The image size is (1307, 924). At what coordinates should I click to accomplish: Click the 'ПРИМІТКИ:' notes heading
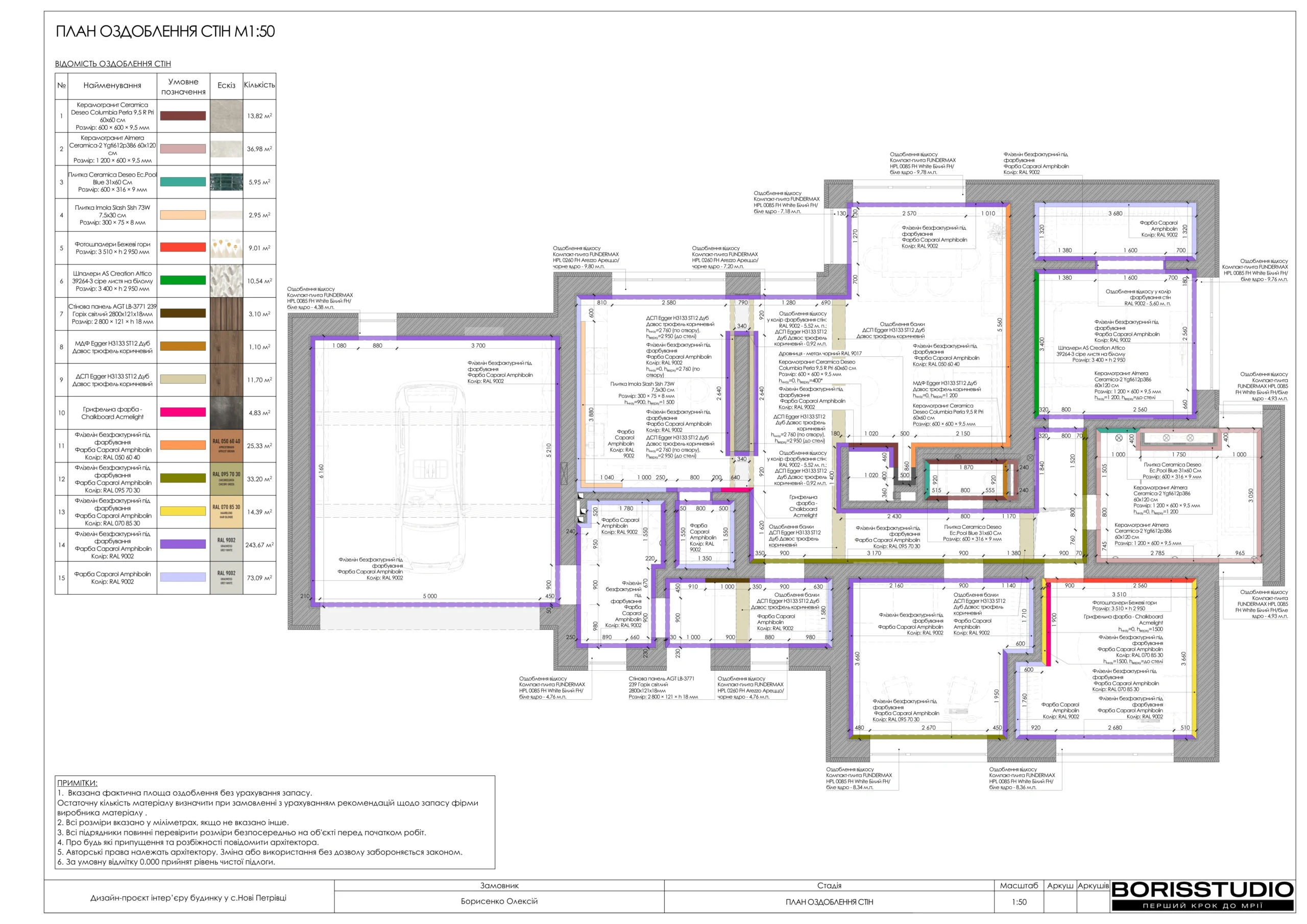tap(78, 783)
